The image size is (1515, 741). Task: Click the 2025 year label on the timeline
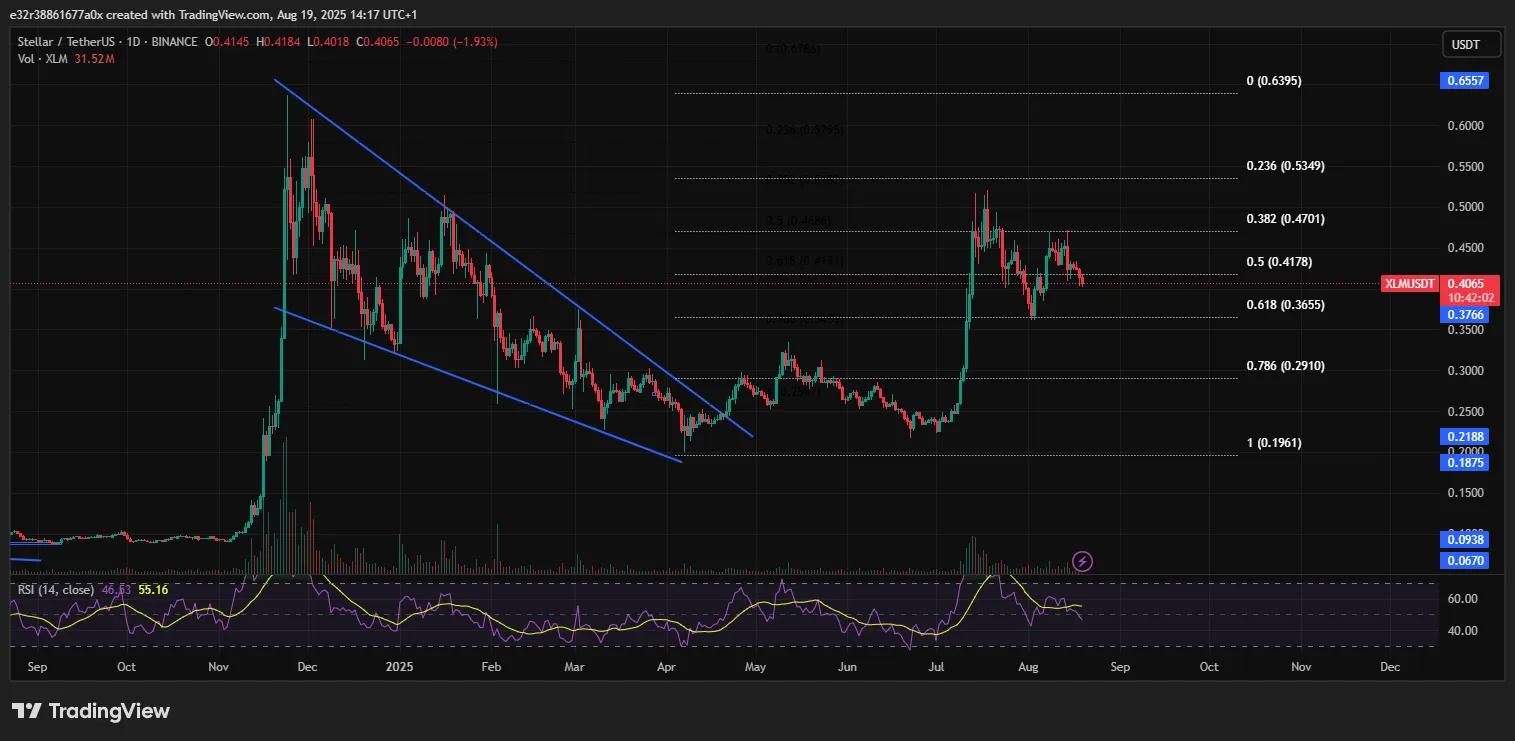pos(400,666)
